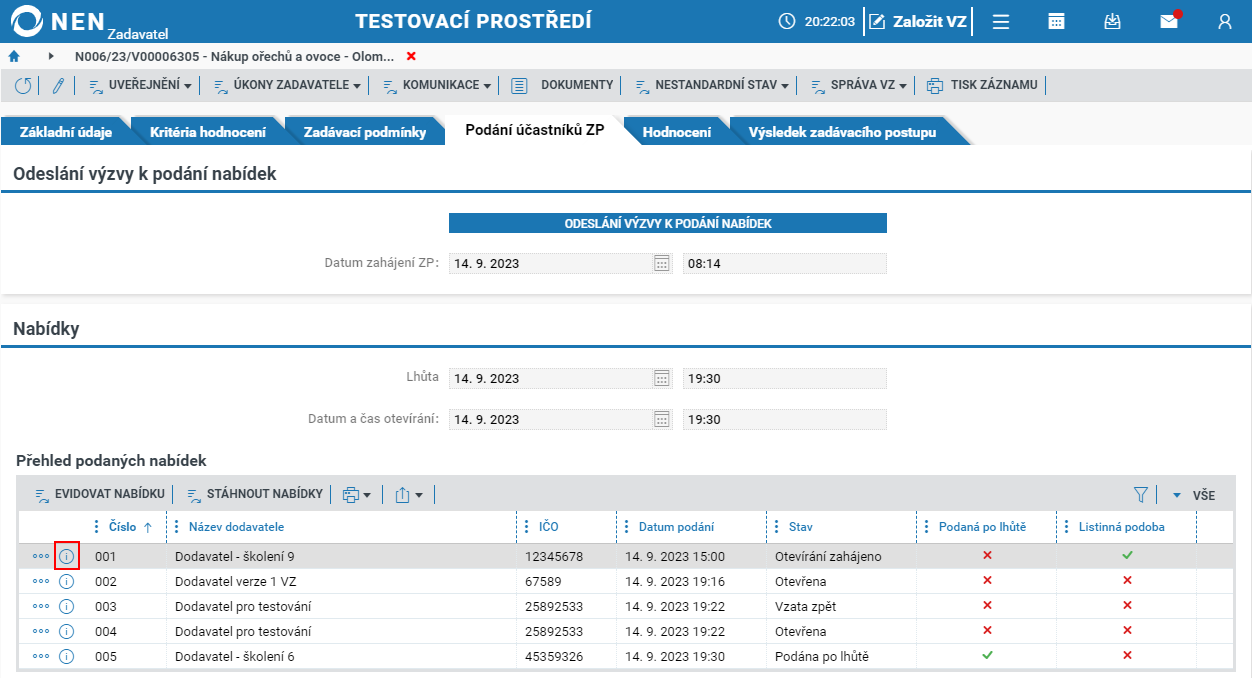Click Listinná podoba column header
The width and height of the screenshot is (1252, 678).
tap(1122, 527)
